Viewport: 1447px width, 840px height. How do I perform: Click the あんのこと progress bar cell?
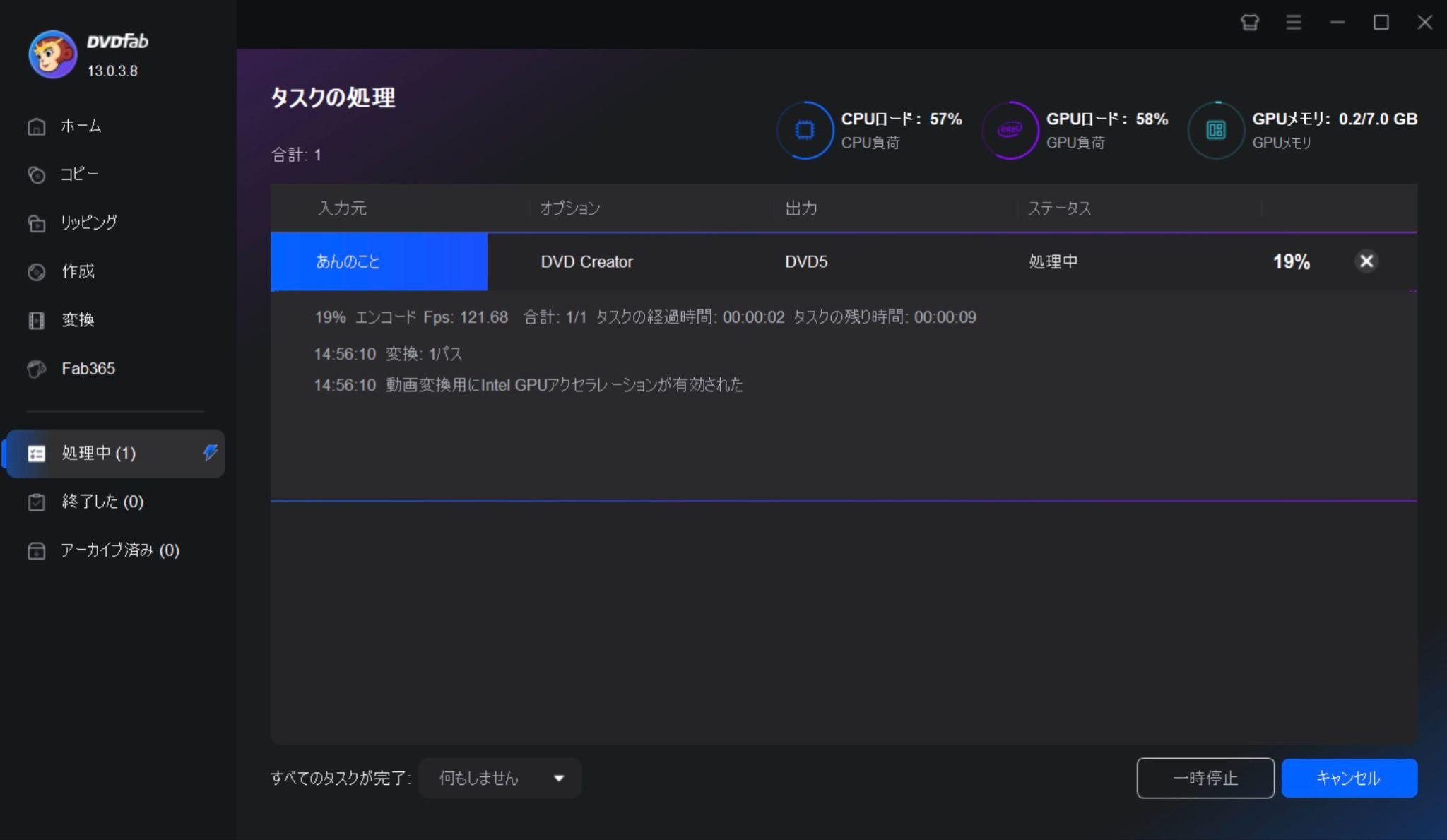379,261
